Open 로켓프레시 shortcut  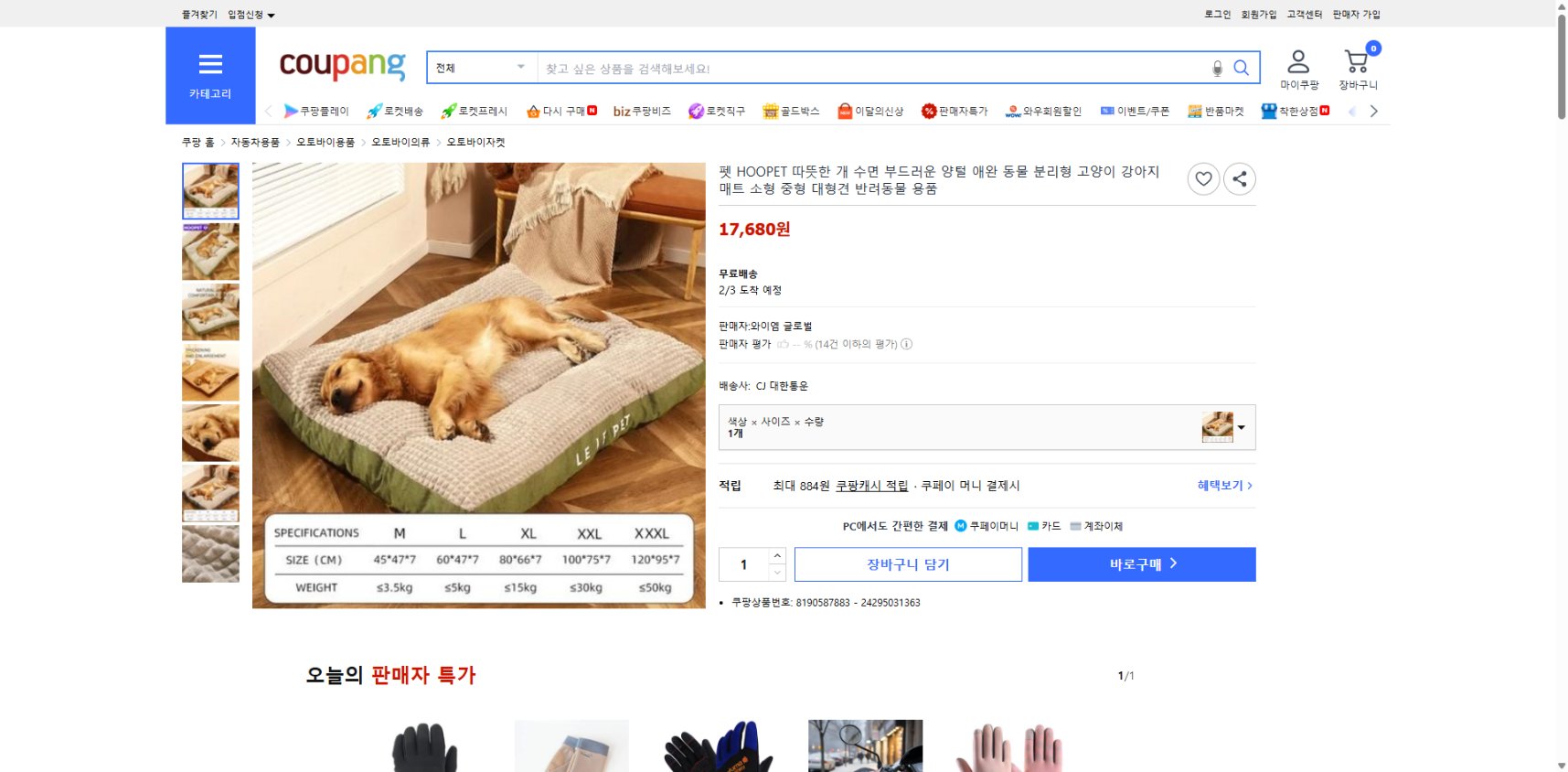coord(474,111)
